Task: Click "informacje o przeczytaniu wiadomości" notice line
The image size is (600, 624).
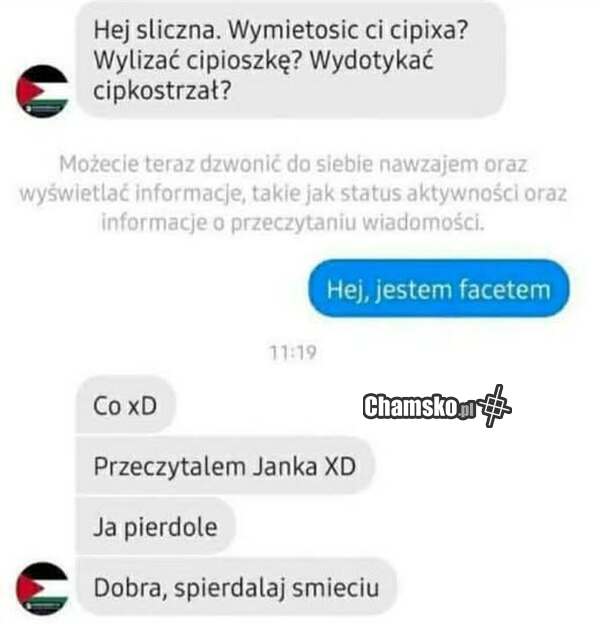Action: pos(293,222)
